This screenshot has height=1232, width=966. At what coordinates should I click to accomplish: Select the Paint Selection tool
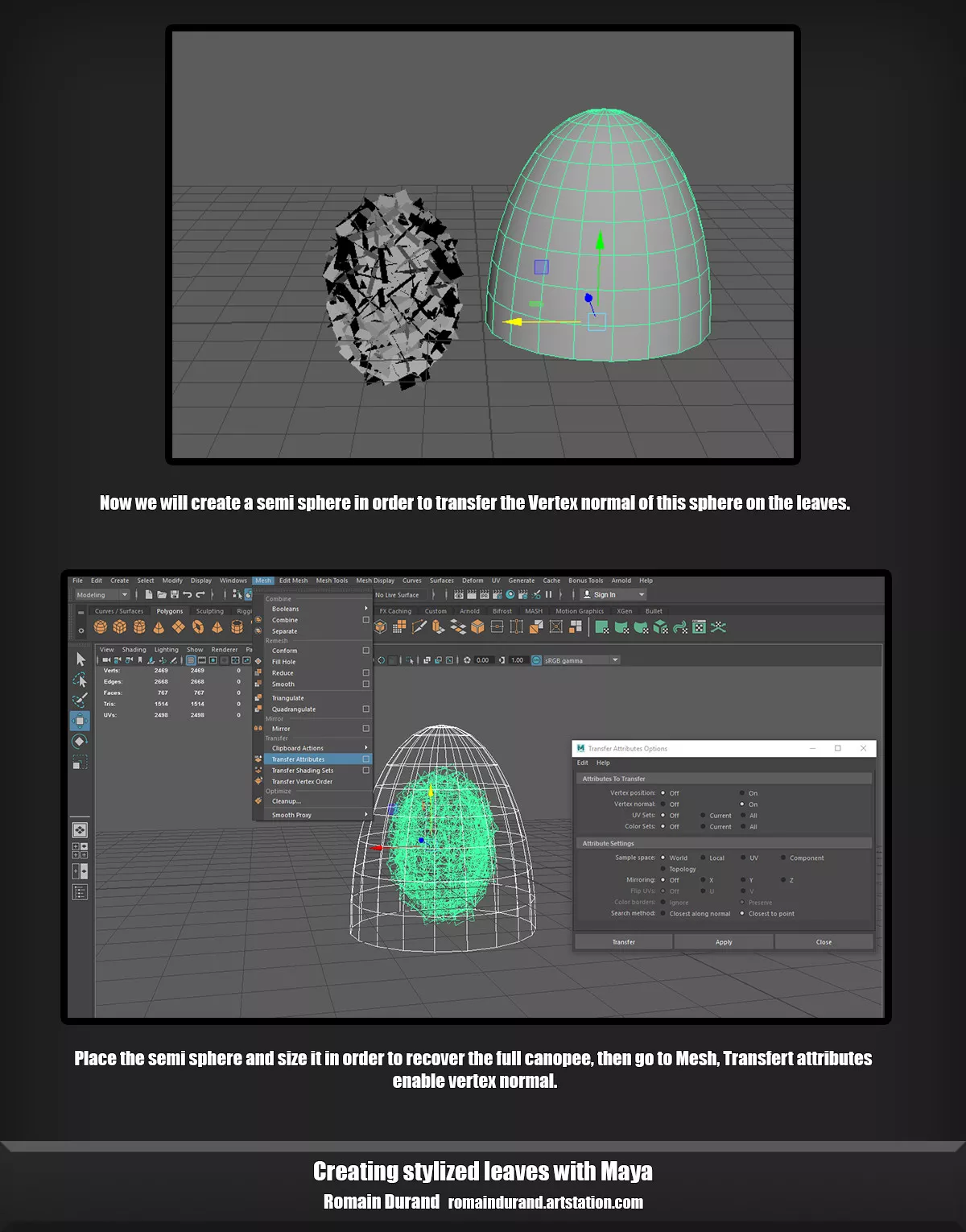tap(80, 701)
